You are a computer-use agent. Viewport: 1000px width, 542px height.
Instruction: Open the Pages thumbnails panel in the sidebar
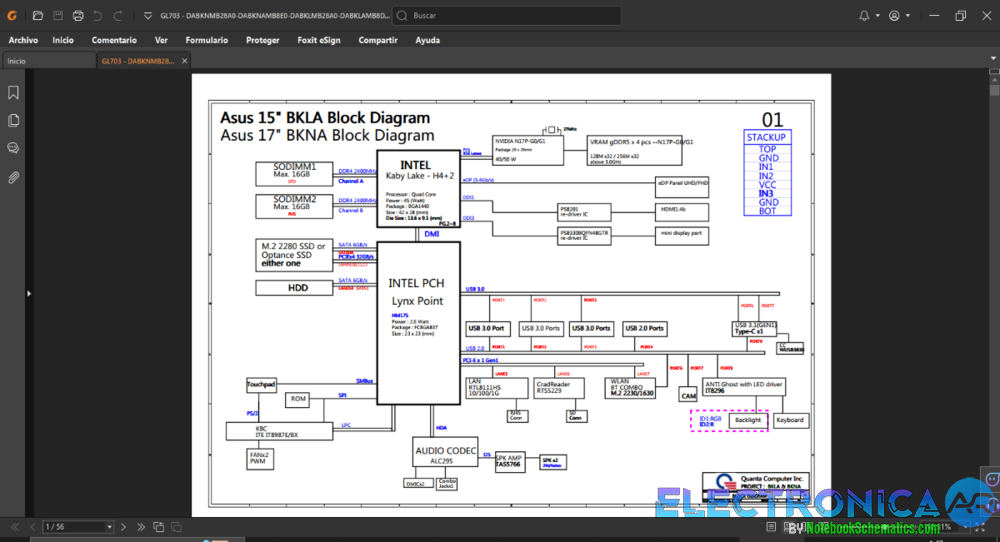click(x=14, y=121)
